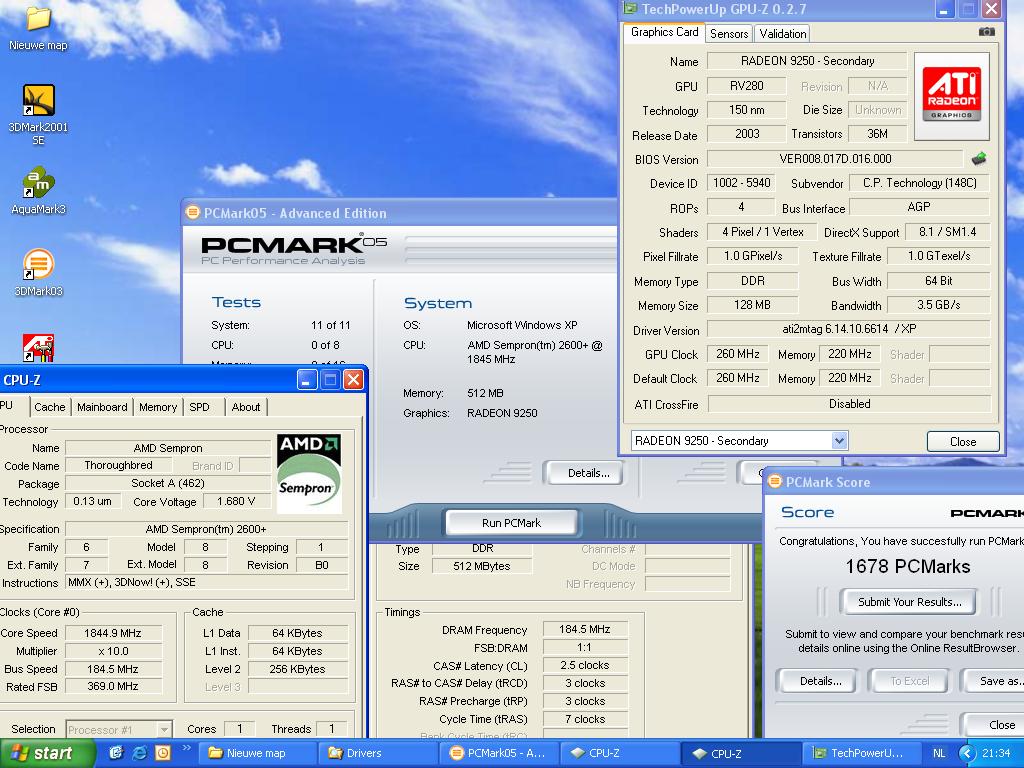Click the tray arrow to show hidden icons

(x=967, y=753)
